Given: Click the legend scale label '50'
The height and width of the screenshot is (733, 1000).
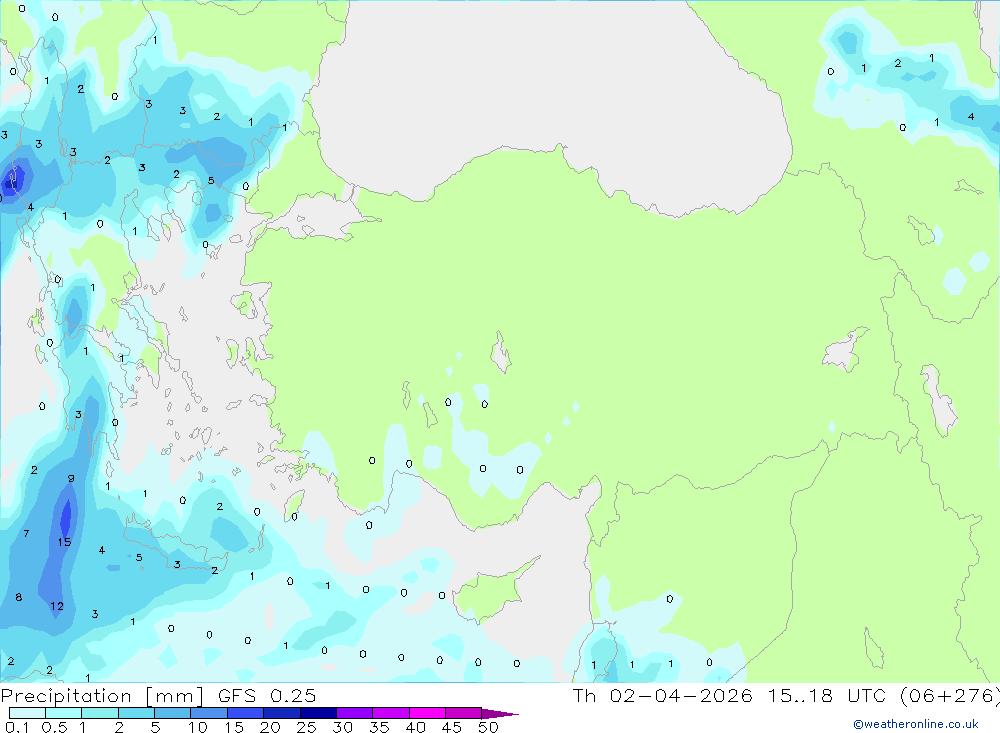Looking at the screenshot, I should tap(488, 727).
